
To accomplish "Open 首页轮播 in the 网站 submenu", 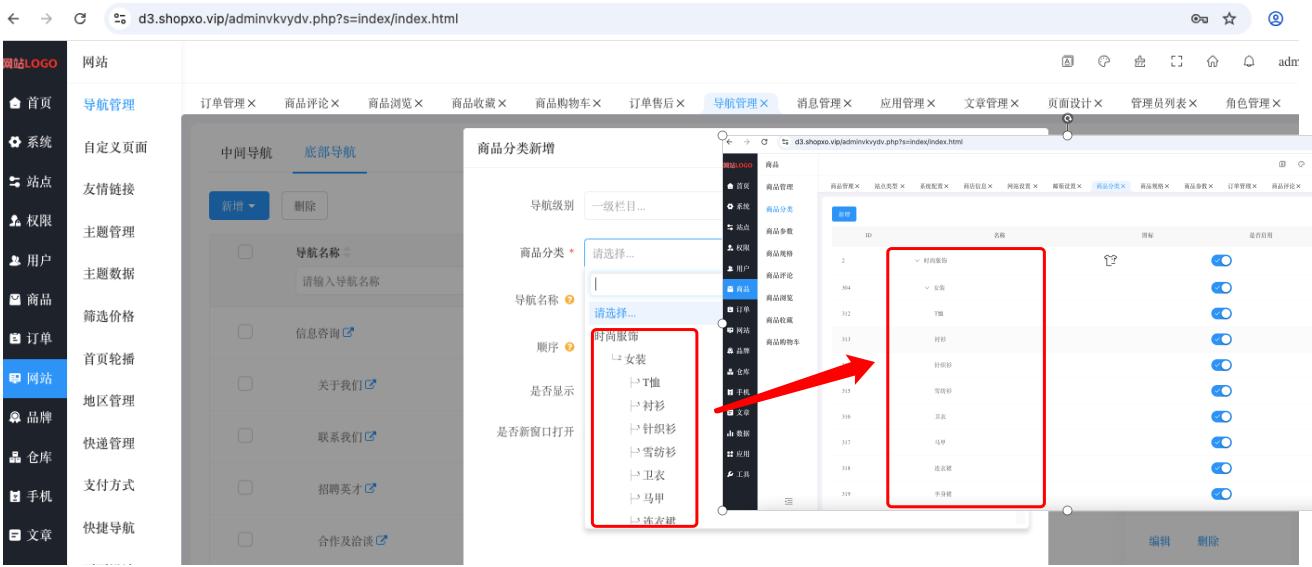I will [109, 358].
